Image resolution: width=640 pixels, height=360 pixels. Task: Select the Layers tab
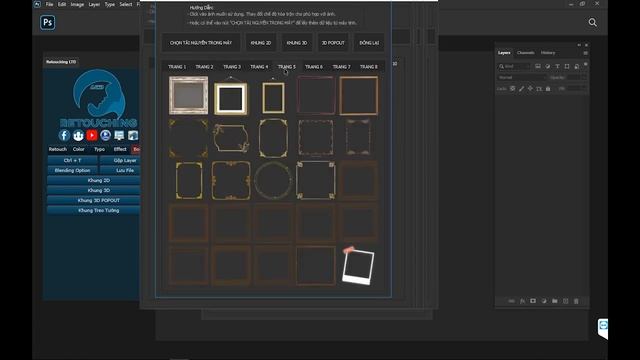click(504, 53)
